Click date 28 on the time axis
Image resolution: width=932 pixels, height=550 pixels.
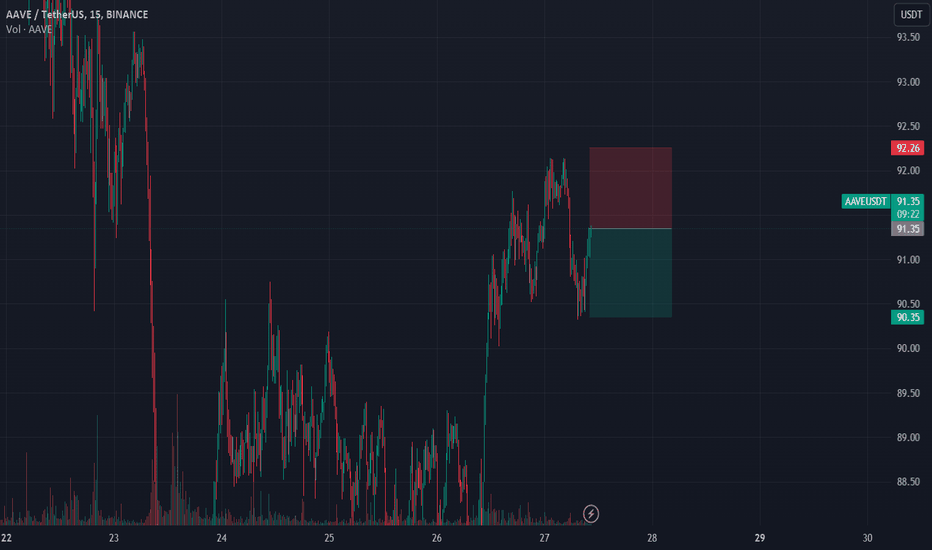click(x=652, y=538)
